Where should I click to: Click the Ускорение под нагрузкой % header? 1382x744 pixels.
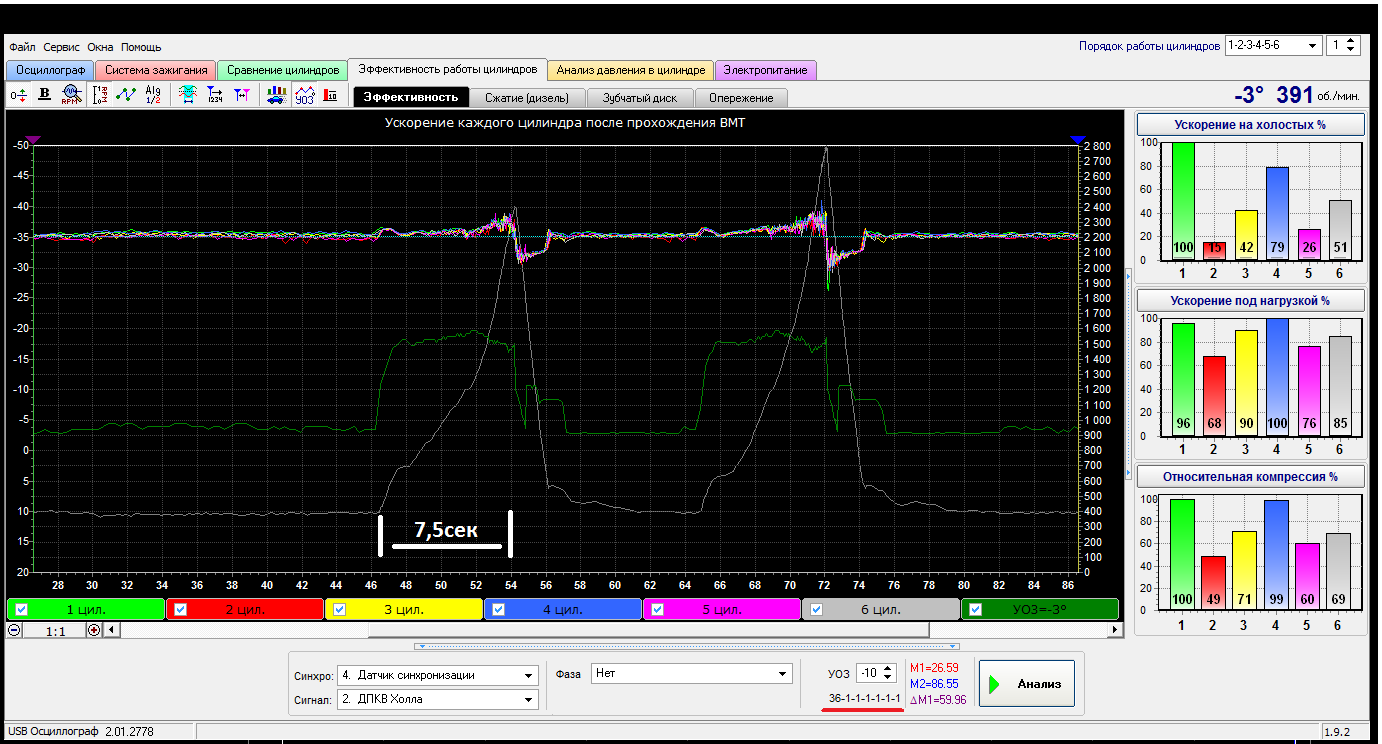tap(1251, 300)
